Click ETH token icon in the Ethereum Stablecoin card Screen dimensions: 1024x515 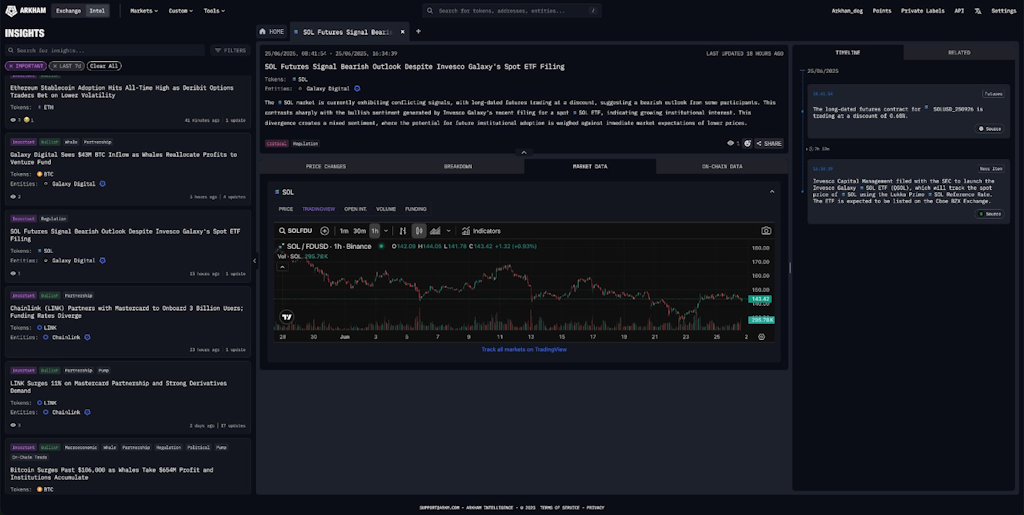pos(40,107)
